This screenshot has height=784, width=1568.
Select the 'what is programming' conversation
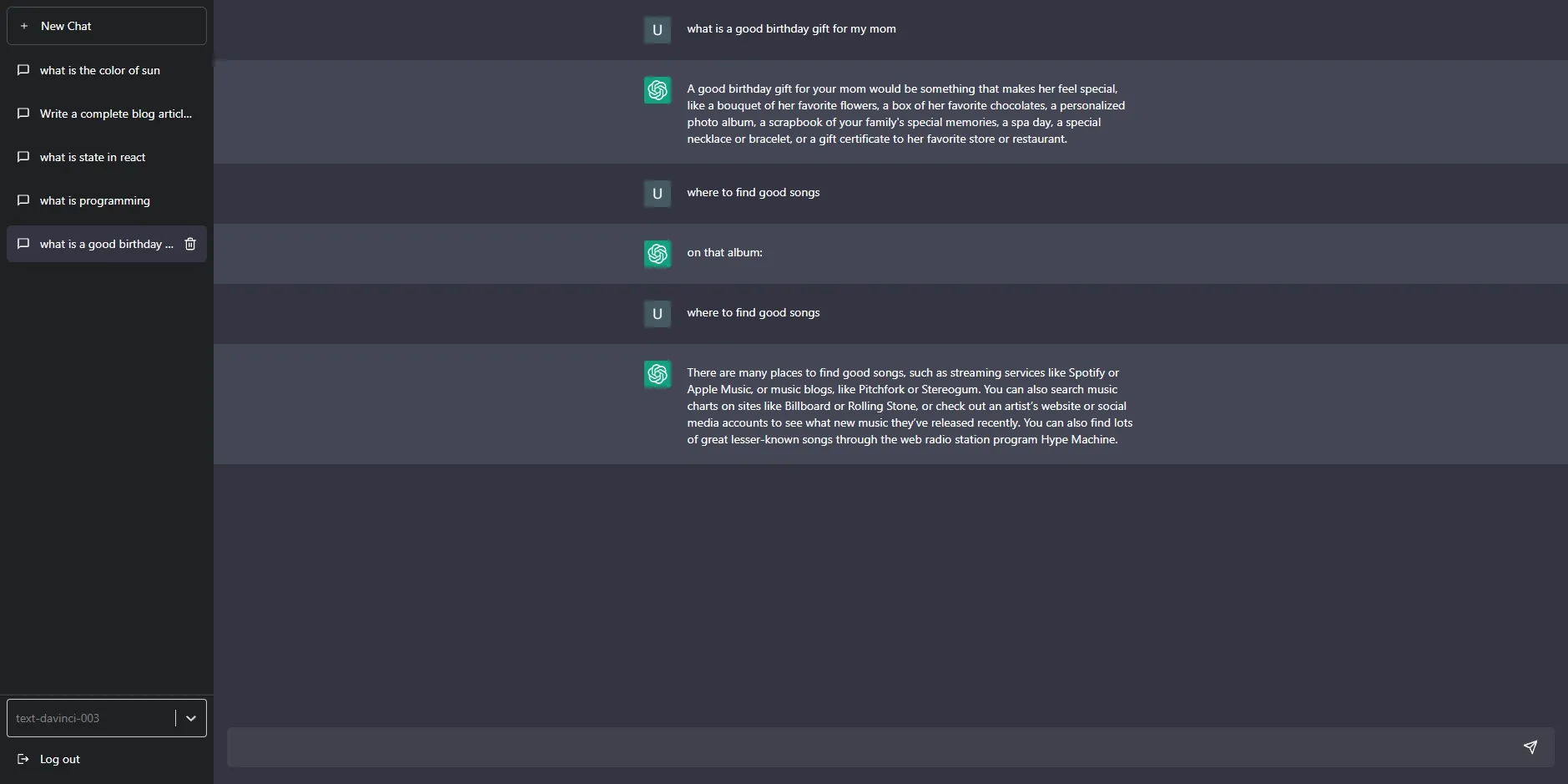[x=95, y=200]
